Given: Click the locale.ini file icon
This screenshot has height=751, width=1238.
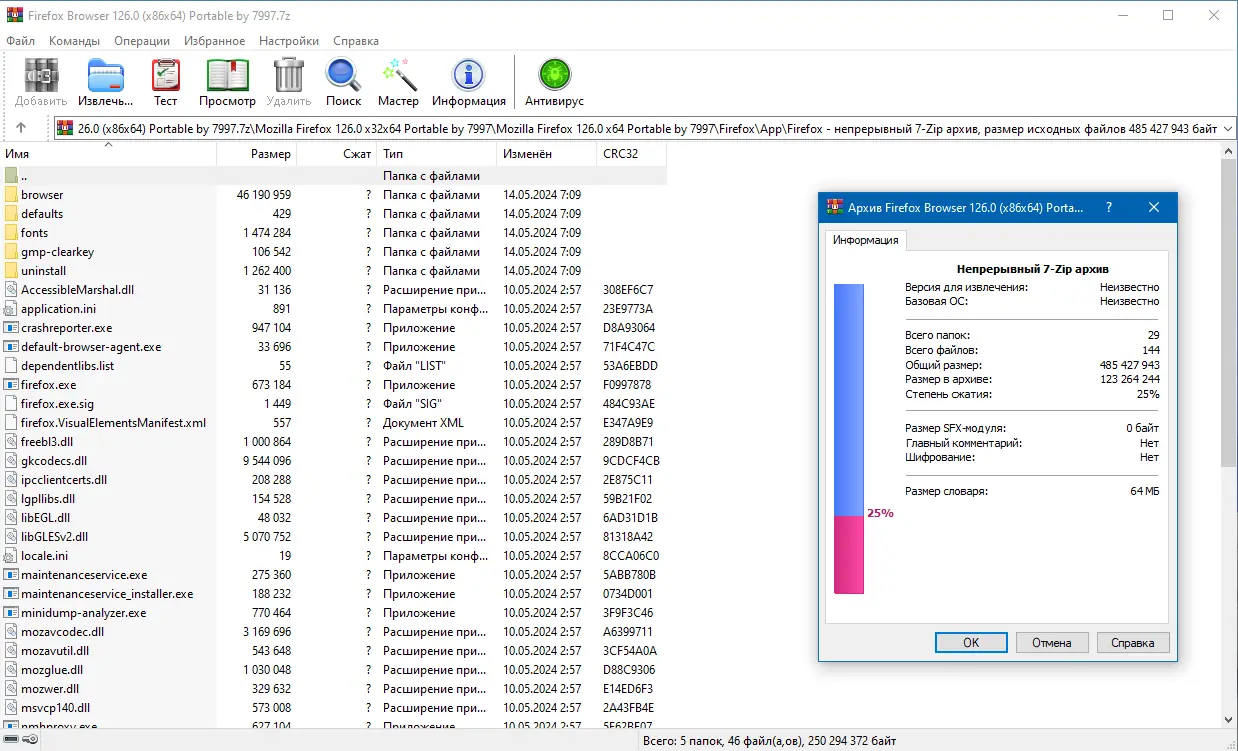Looking at the screenshot, I should [11, 556].
